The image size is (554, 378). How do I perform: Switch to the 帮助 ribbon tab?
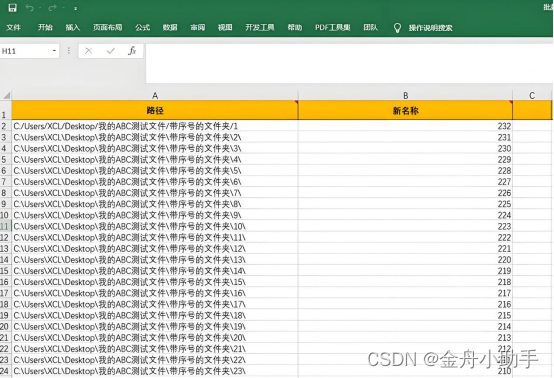[295, 28]
